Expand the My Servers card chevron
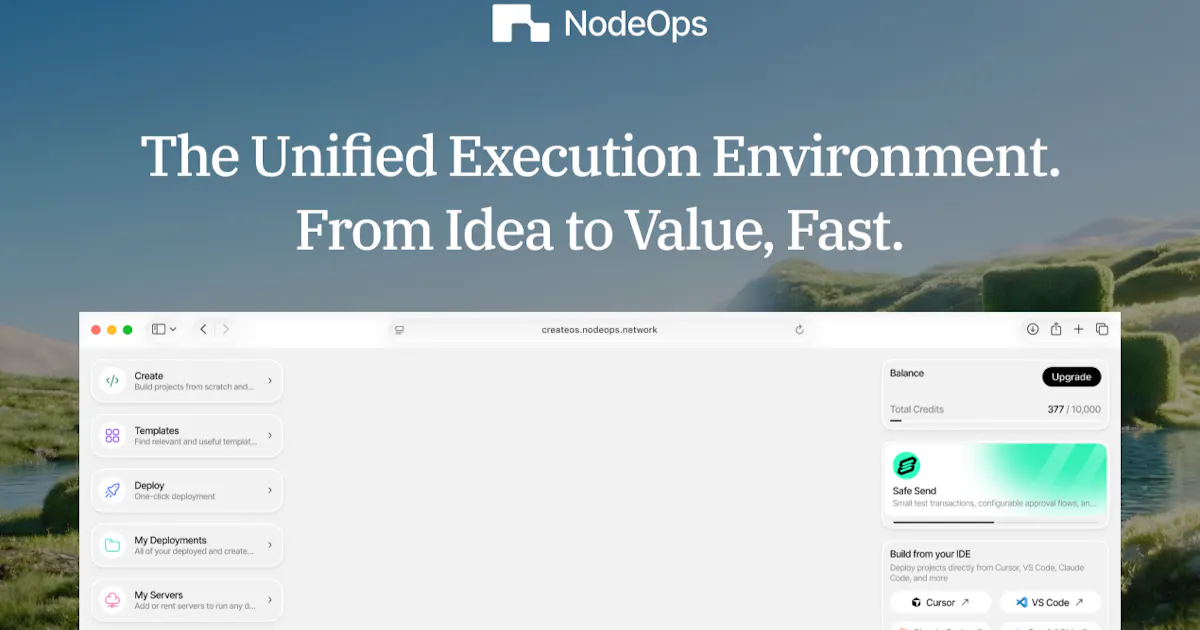 point(270,600)
